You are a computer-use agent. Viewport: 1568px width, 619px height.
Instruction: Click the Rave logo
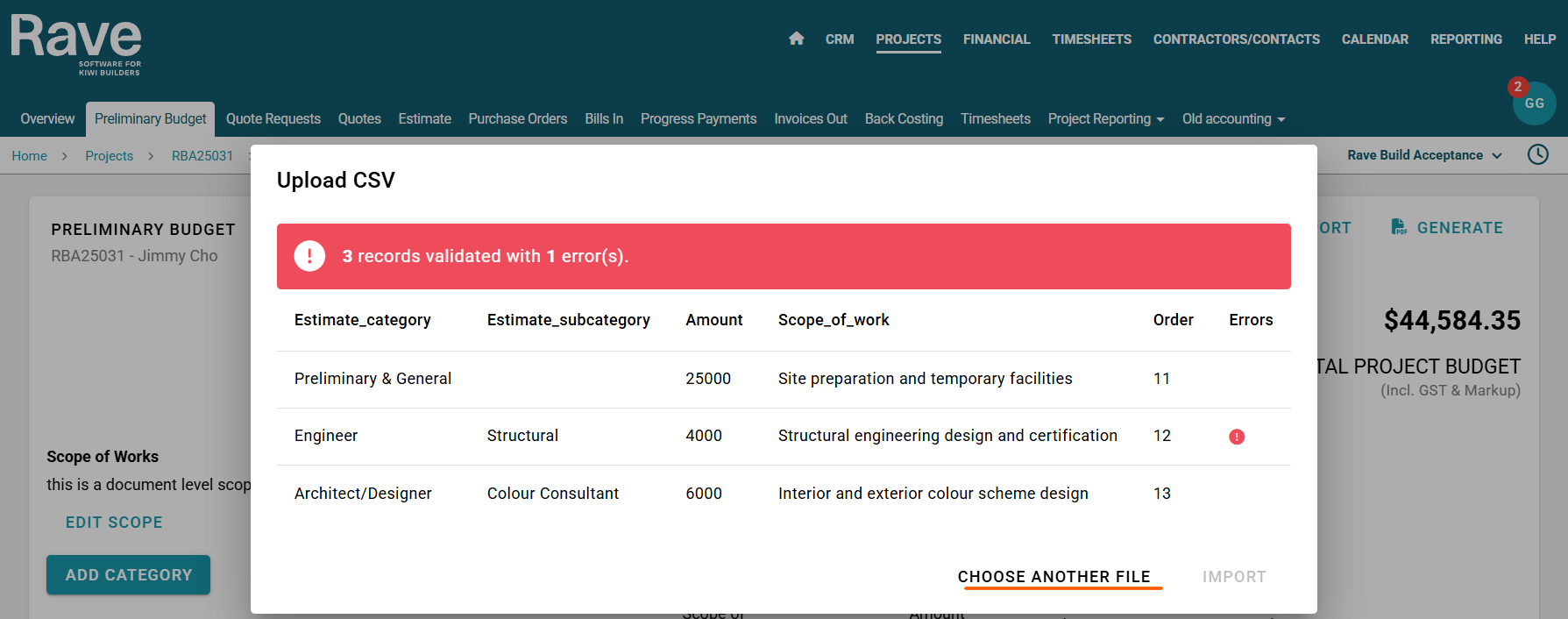click(x=76, y=45)
